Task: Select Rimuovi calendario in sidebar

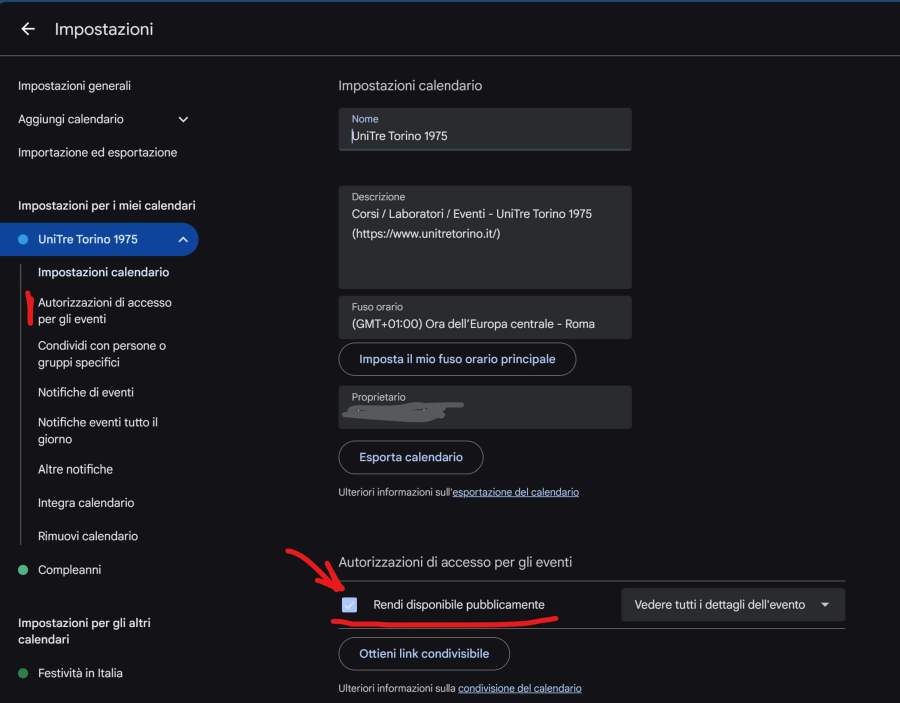Action: (88, 536)
